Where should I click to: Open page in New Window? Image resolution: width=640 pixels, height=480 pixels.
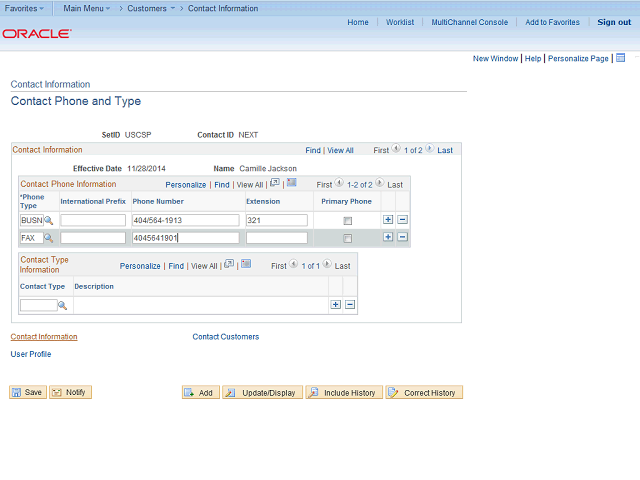pyautogui.click(x=495, y=59)
